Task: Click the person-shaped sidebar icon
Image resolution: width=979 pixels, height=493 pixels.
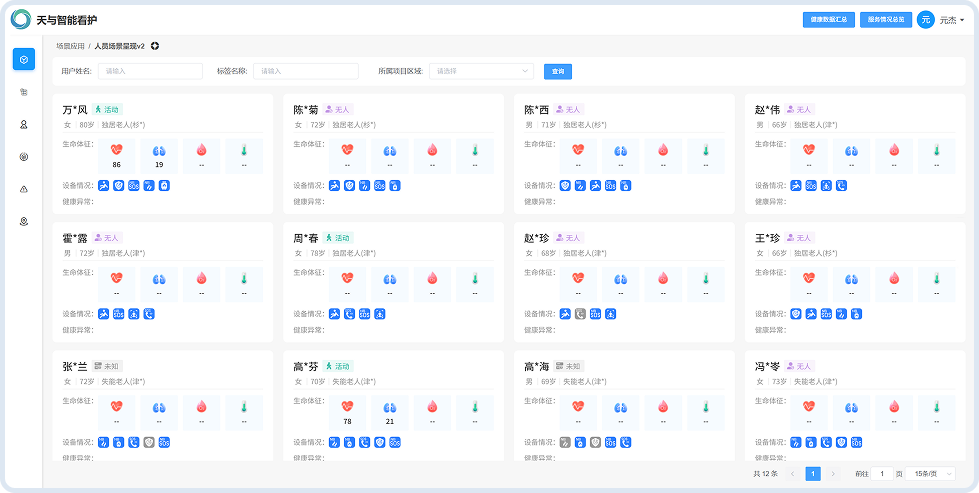Action: tap(24, 124)
